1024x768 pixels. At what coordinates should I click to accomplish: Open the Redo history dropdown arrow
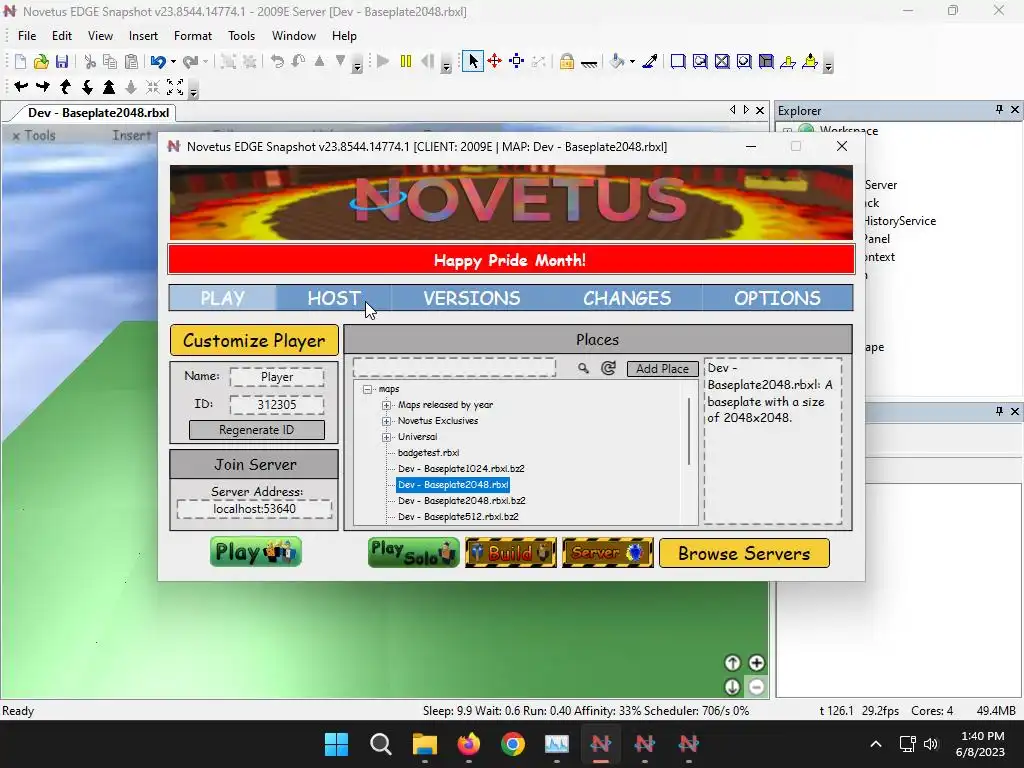pyautogui.click(x=205, y=61)
